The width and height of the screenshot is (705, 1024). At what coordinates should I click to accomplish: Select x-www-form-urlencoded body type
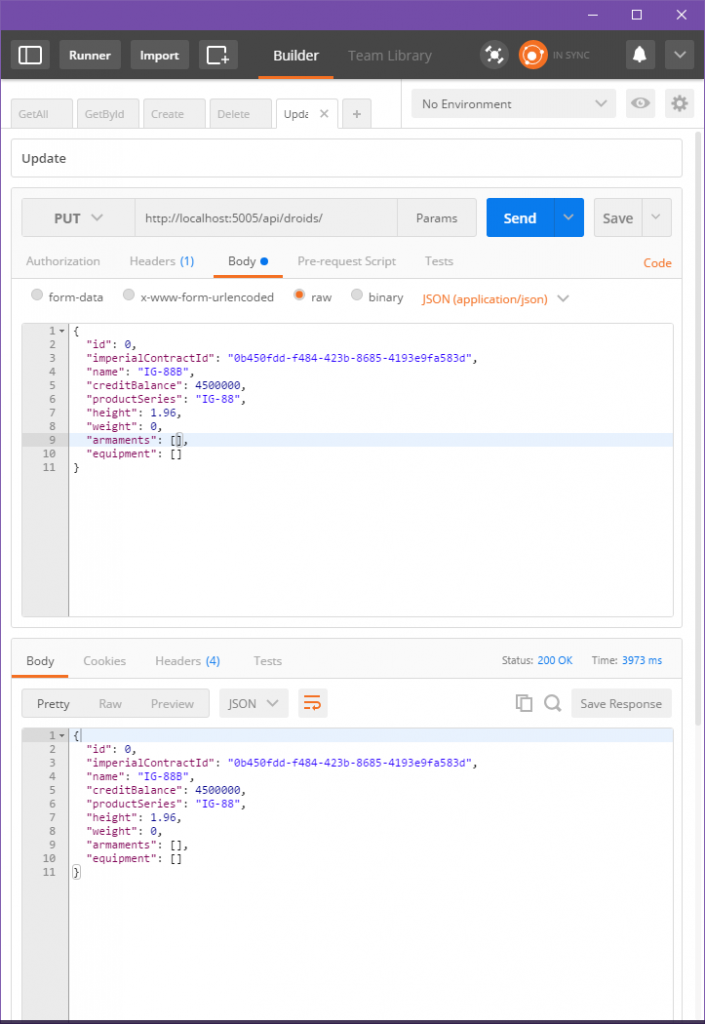[x=129, y=297]
